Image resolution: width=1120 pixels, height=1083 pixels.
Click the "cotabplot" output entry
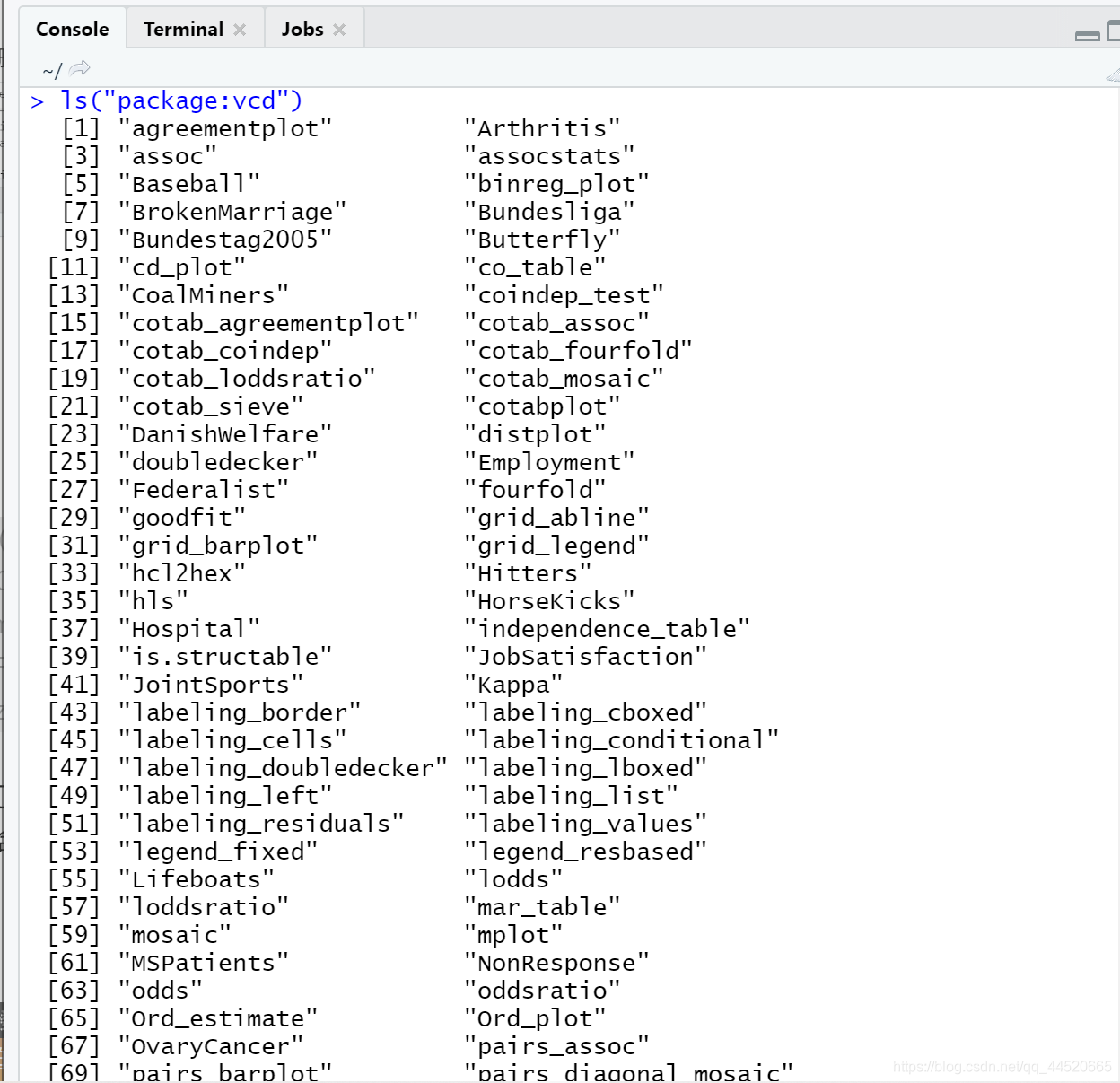pyautogui.click(x=542, y=406)
